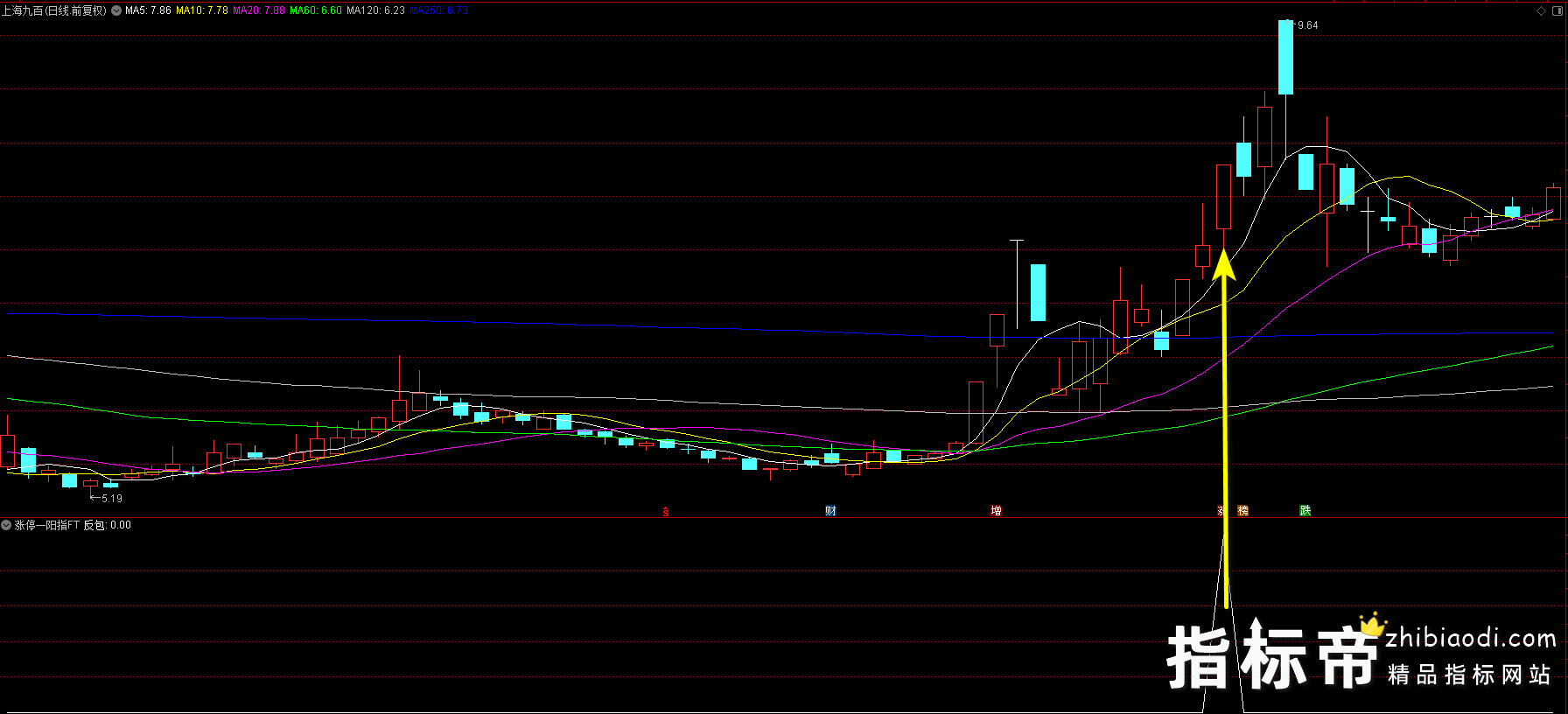Toggle the side panel icon at top right

(1557, 10)
